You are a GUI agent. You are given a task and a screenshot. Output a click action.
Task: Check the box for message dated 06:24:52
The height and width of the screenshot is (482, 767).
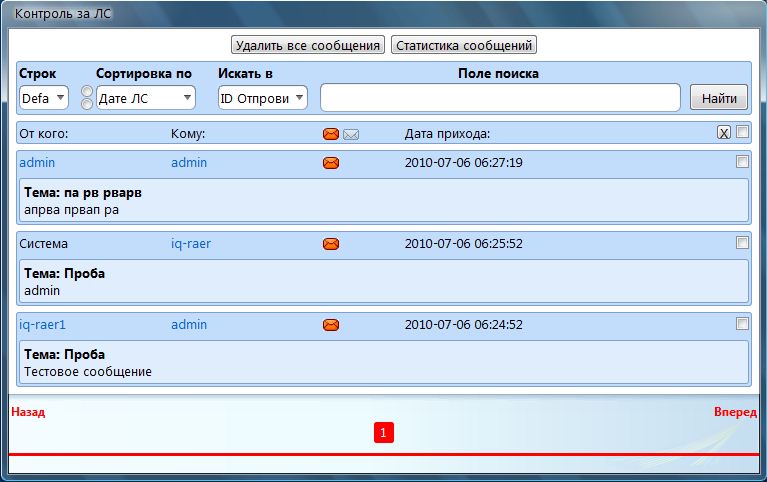(x=743, y=323)
